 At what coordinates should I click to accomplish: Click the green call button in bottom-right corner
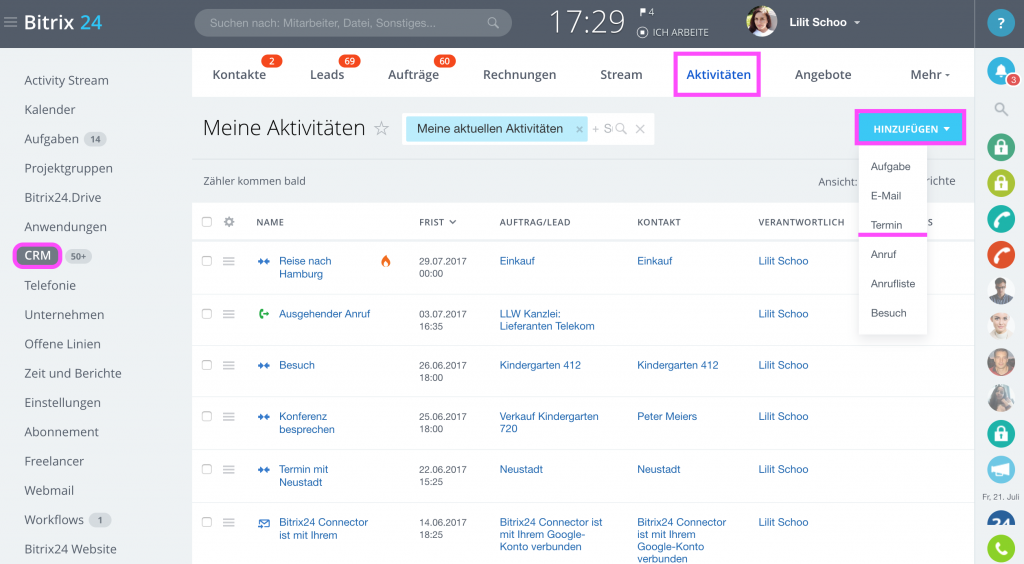1000,549
